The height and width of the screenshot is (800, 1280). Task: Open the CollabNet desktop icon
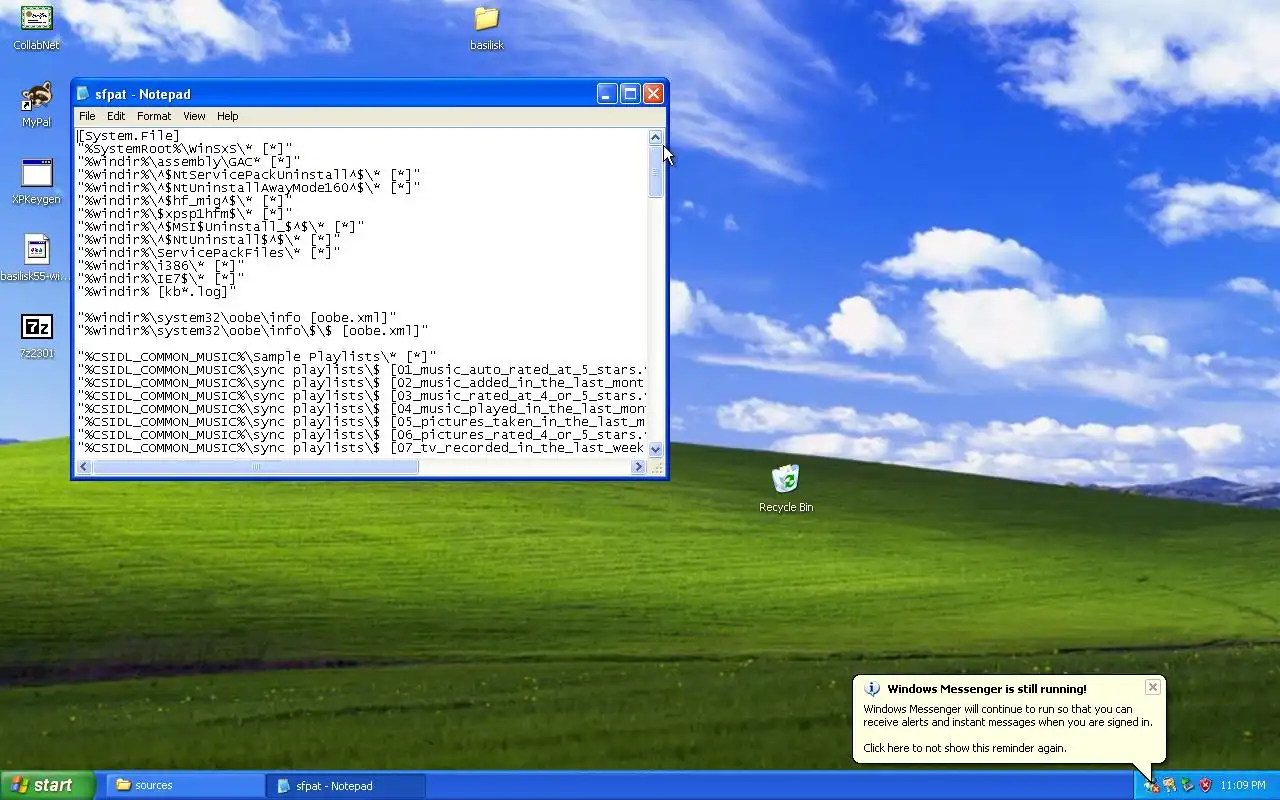click(x=36, y=27)
